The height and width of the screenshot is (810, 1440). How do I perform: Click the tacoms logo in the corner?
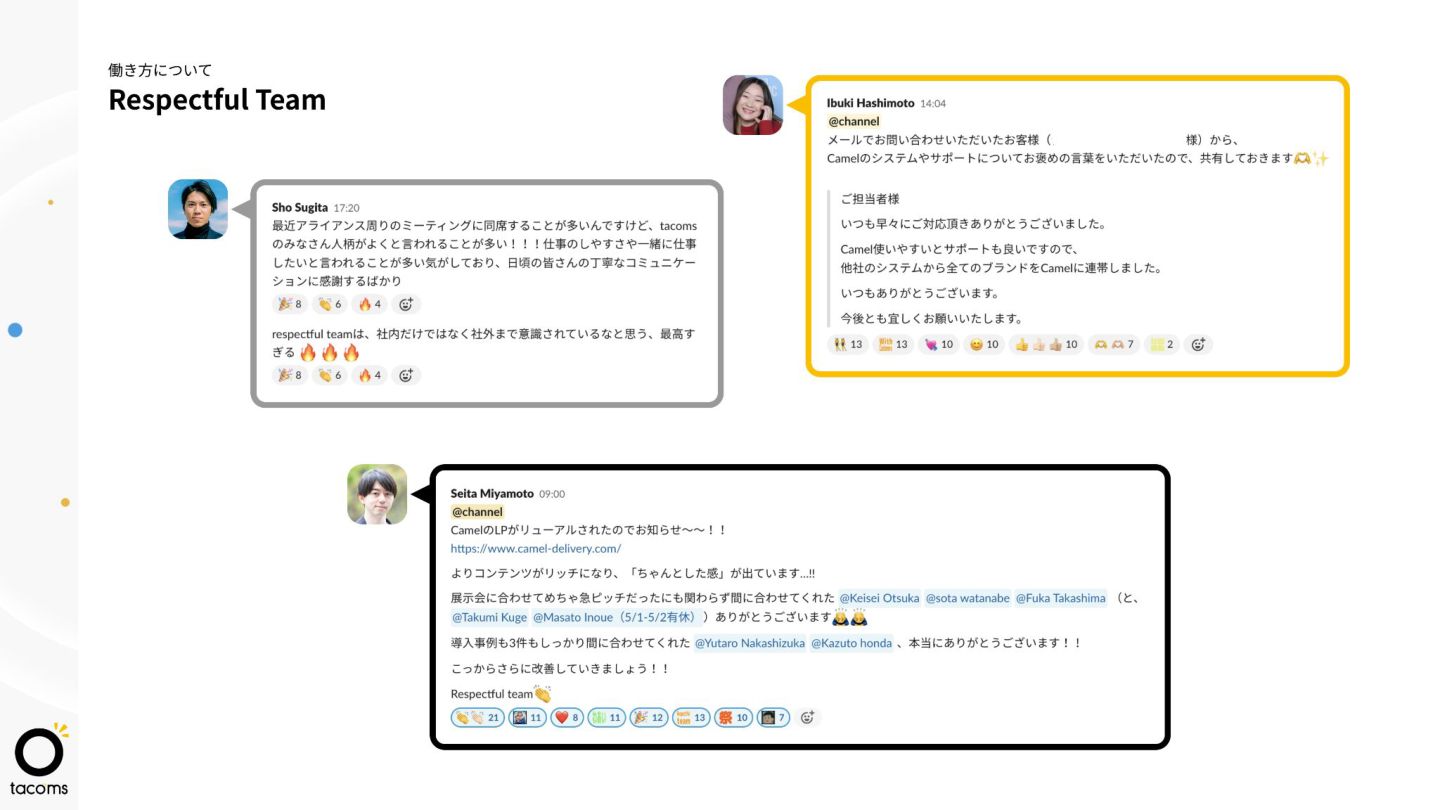pyautogui.click(x=39, y=761)
